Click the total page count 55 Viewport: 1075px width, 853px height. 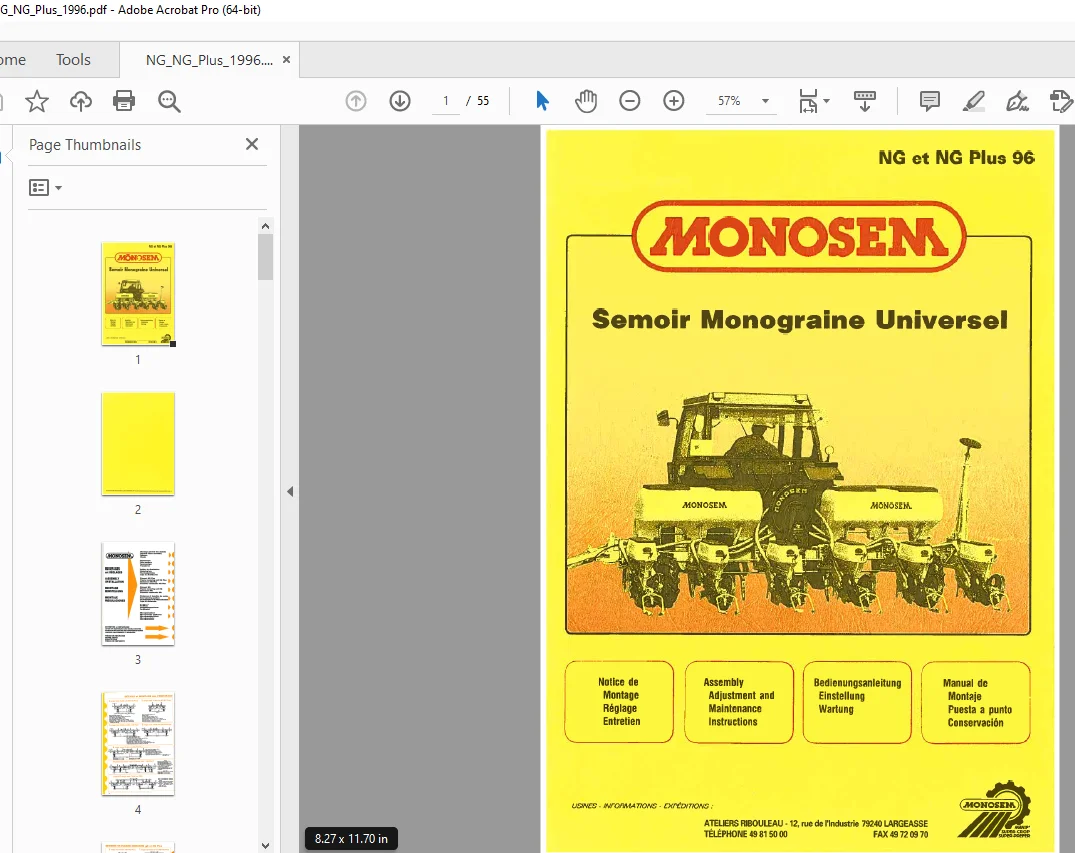(483, 101)
